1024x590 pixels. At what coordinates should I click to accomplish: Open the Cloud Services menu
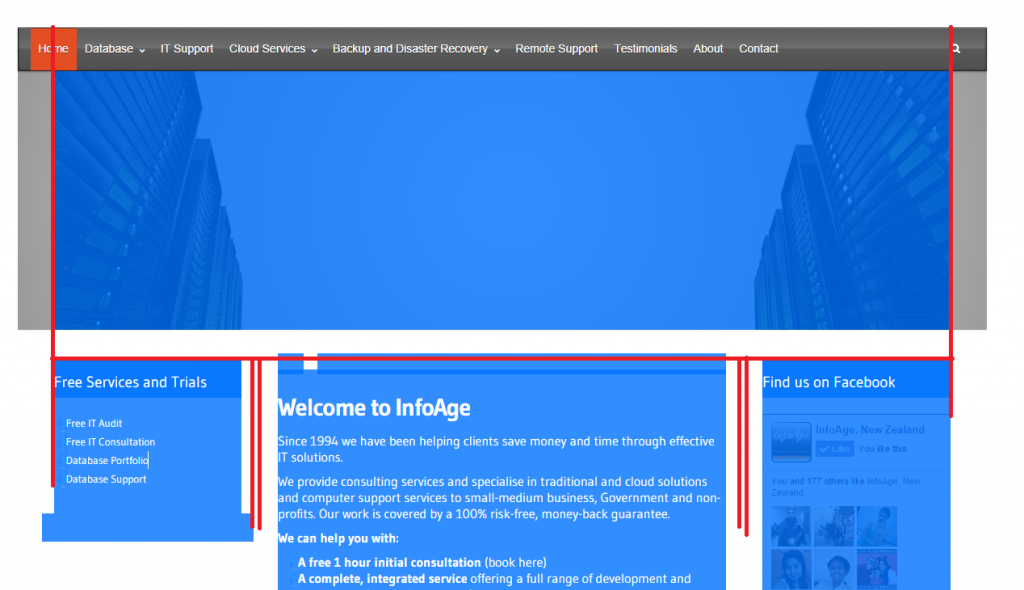coord(267,49)
